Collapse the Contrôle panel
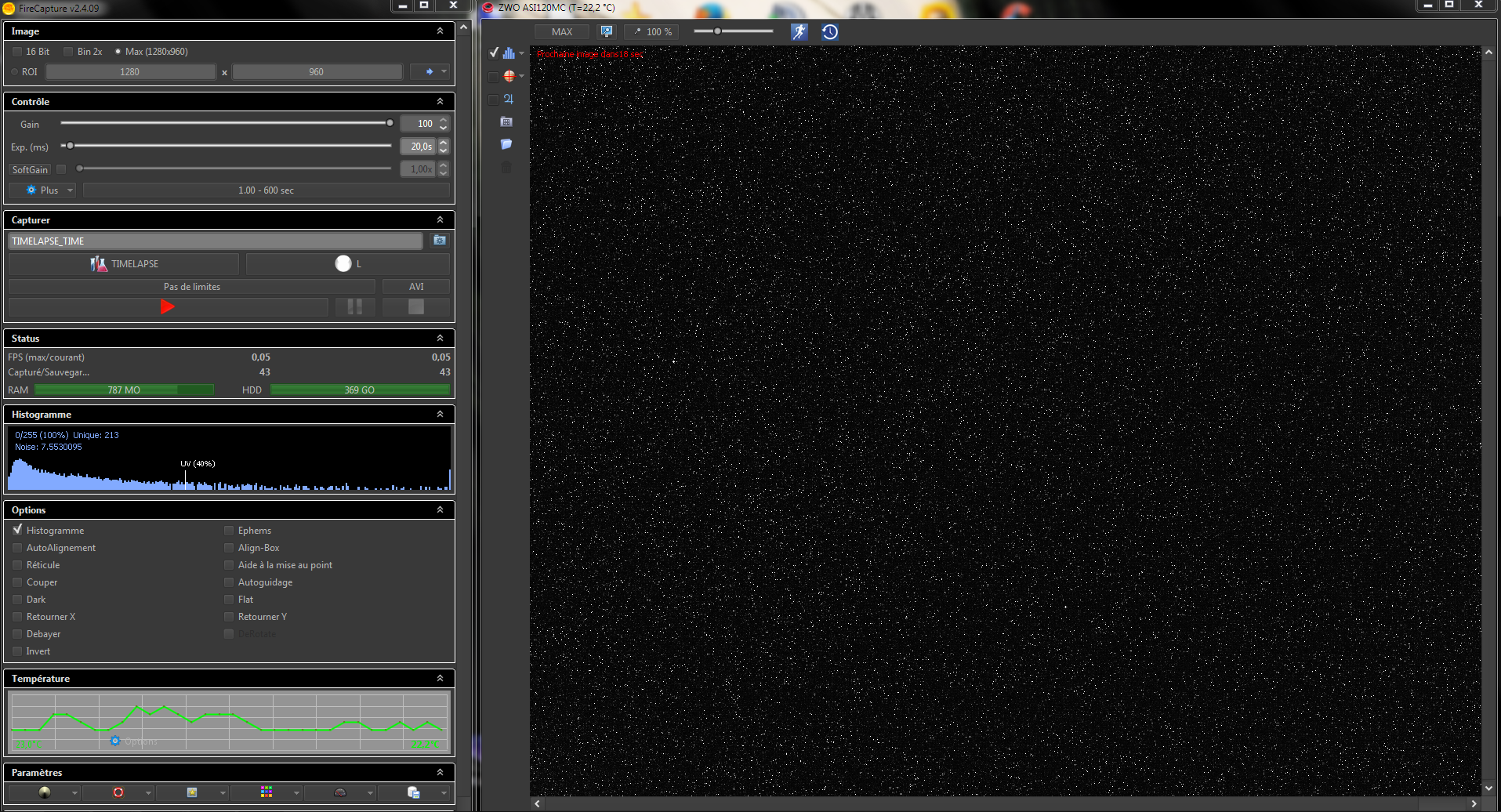Viewport: 1501px width, 812px height. click(440, 102)
